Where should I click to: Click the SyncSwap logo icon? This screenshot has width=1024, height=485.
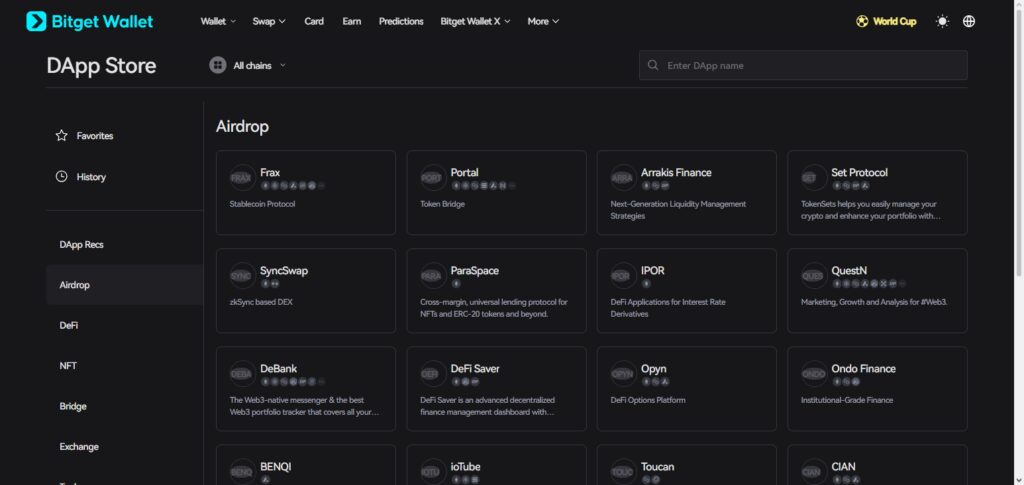click(241, 275)
